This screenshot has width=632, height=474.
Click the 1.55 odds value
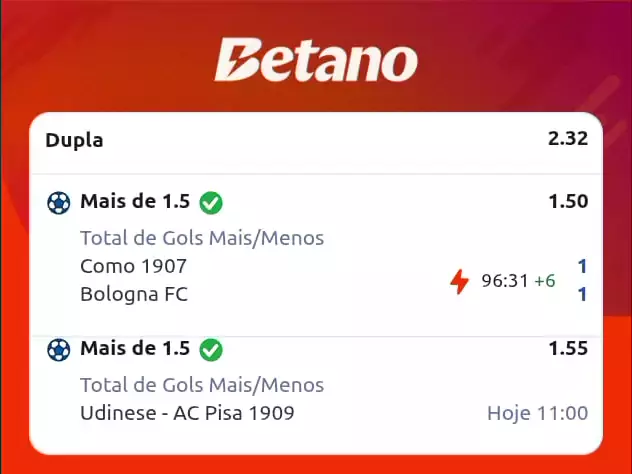click(x=567, y=350)
